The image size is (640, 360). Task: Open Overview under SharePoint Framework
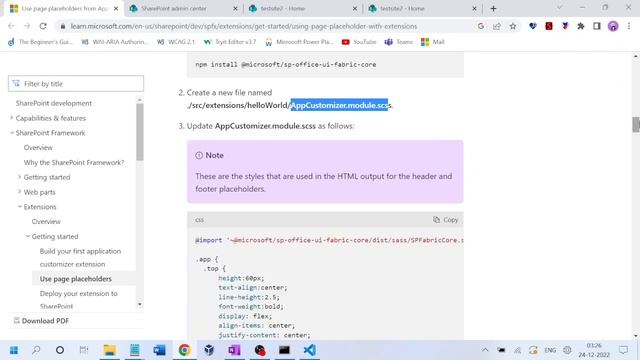38,147
